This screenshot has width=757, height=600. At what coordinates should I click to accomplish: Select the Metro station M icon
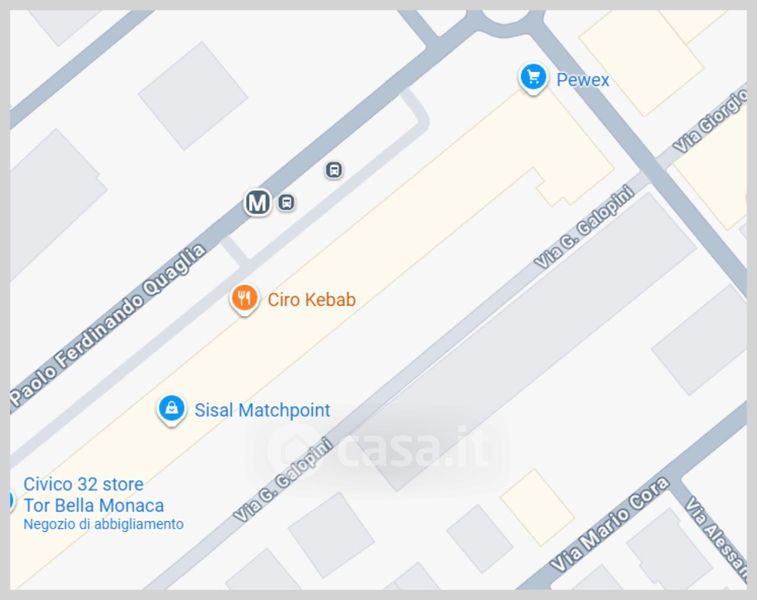(x=257, y=202)
